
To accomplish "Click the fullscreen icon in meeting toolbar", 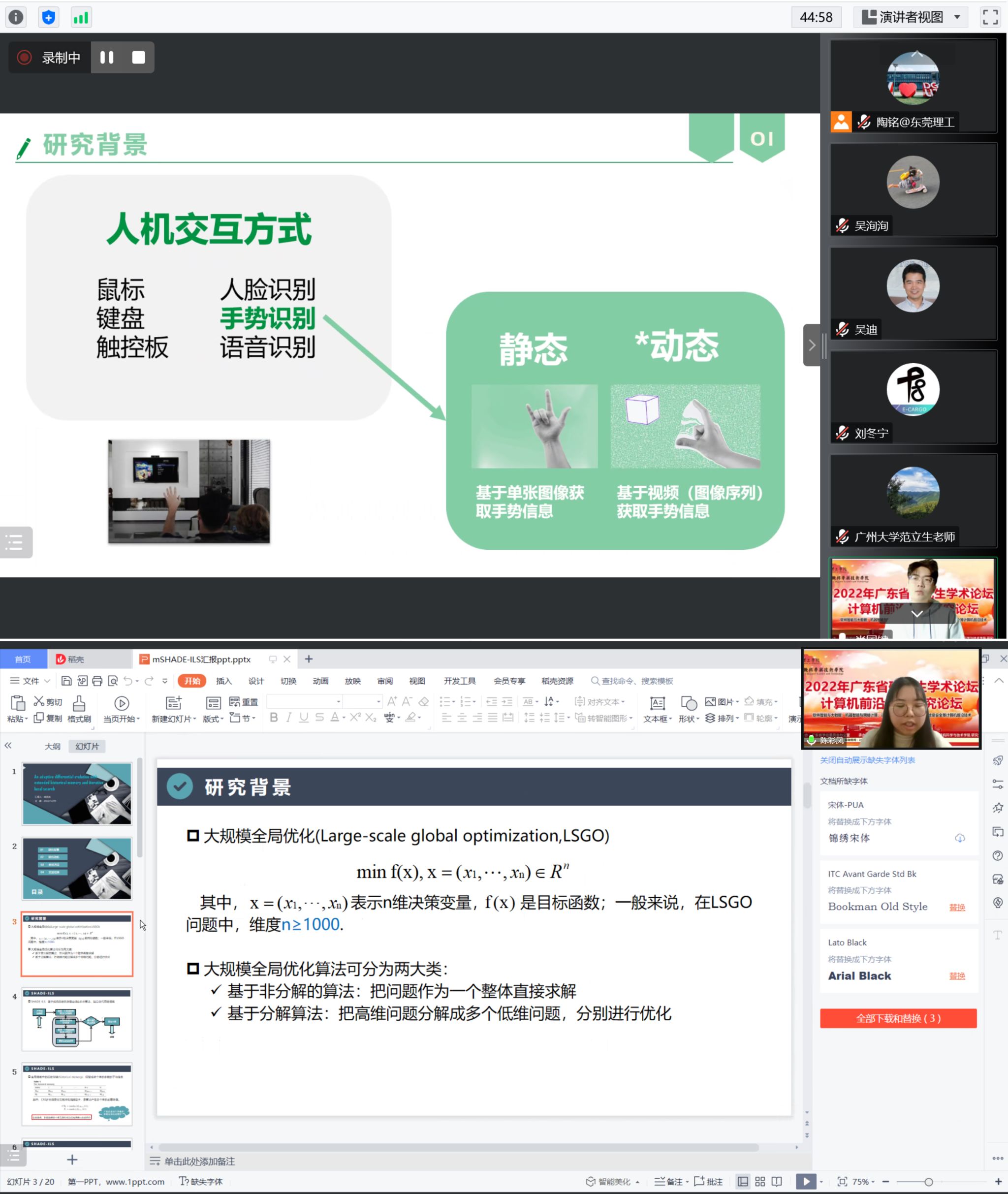I will coord(990,17).
